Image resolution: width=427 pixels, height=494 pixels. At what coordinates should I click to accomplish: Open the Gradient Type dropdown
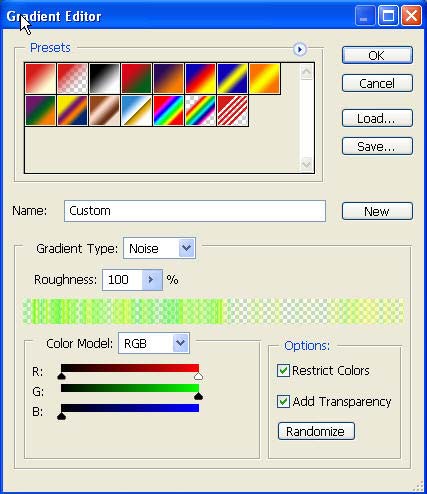tap(159, 248)
